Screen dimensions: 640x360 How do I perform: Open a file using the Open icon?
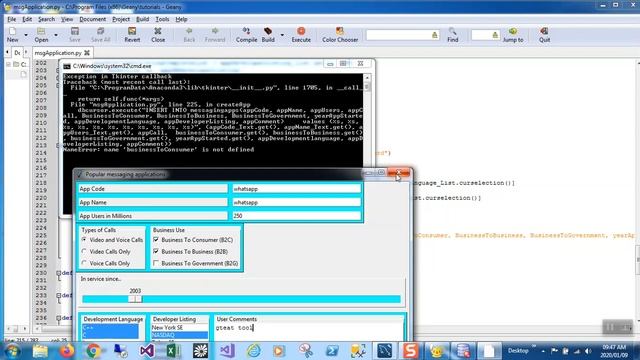pos(41,34)
